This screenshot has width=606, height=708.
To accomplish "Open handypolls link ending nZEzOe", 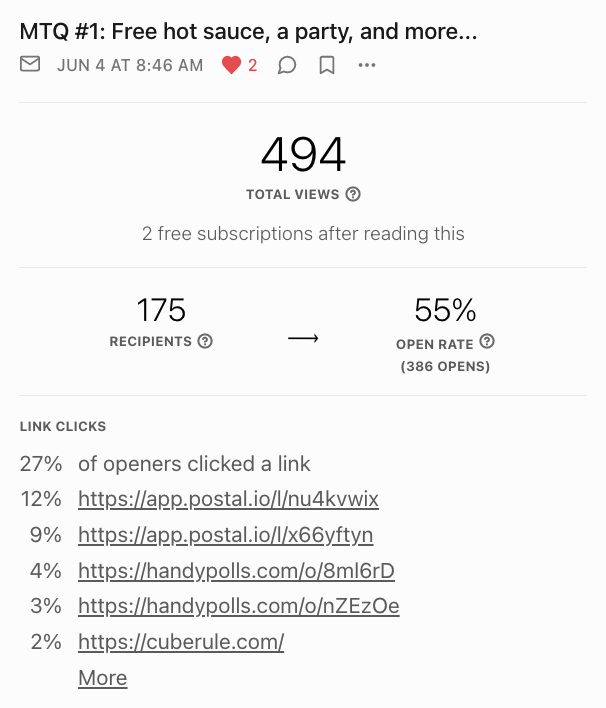I will click(x=238, y=606).
